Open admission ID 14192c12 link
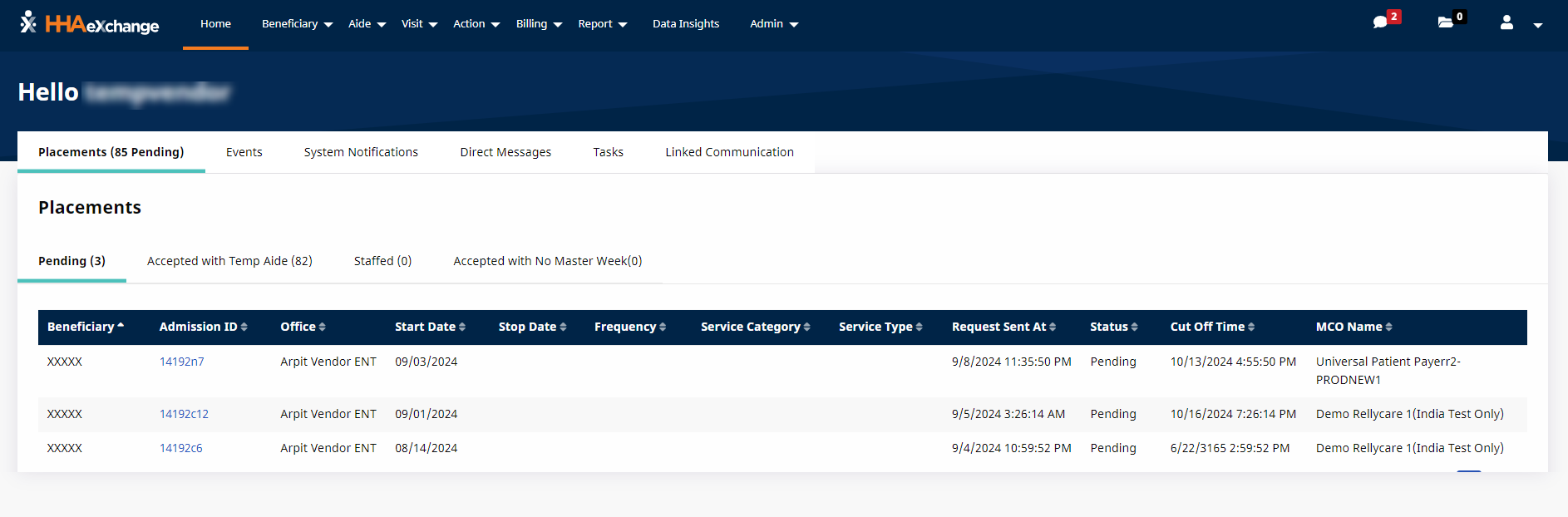 (184, 414)
